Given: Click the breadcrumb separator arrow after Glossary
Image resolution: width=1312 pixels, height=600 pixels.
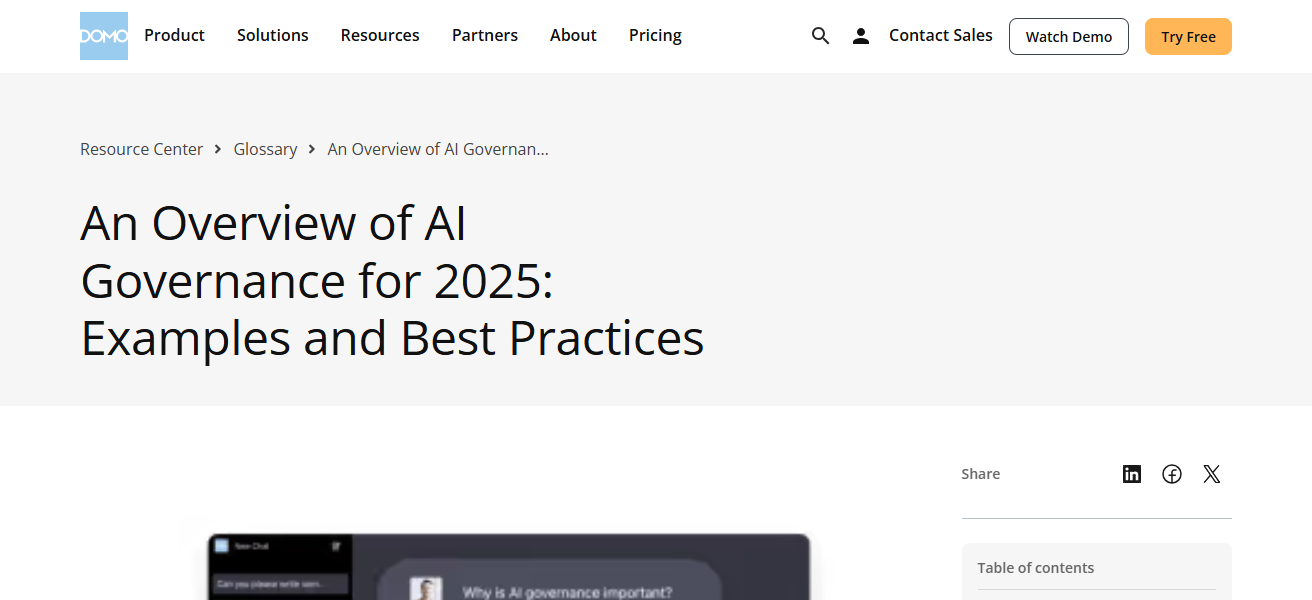Looking at the screenshot, I should coord(311,148).
